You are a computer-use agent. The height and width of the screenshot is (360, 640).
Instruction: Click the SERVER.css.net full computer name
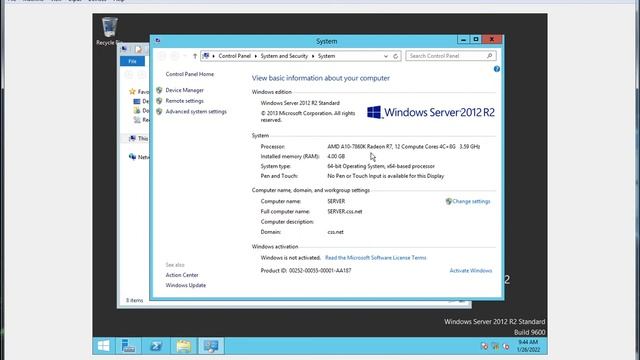click(x=345, y=211)
